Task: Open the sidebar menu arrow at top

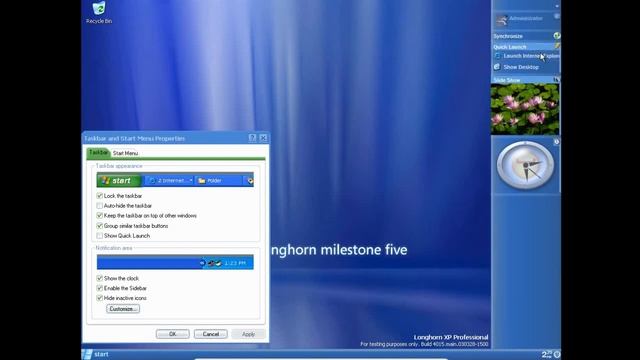Action: click(557, 6)
